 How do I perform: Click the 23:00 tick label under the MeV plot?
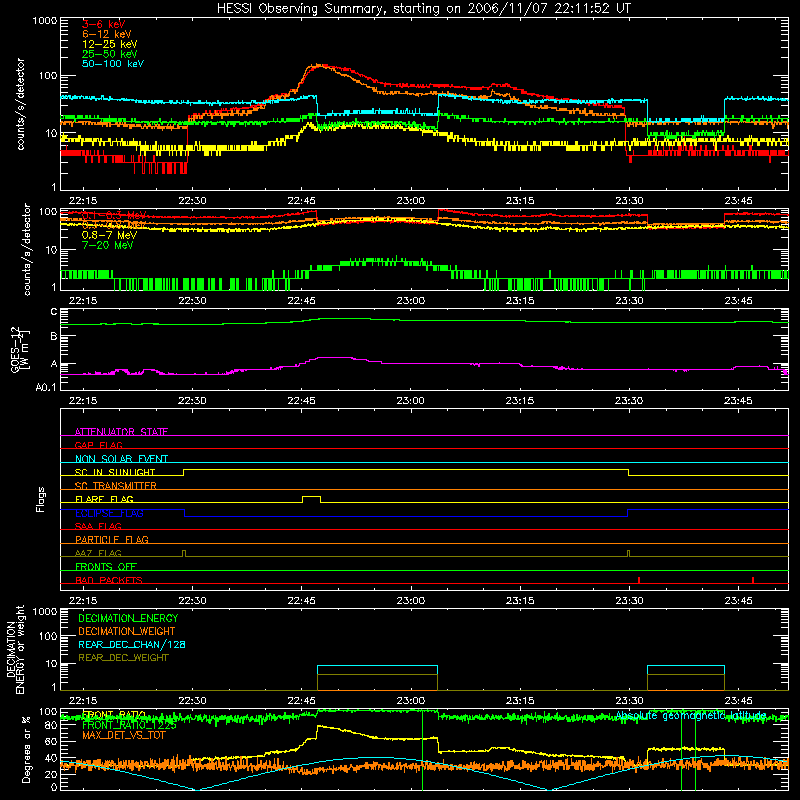[411, 301]
